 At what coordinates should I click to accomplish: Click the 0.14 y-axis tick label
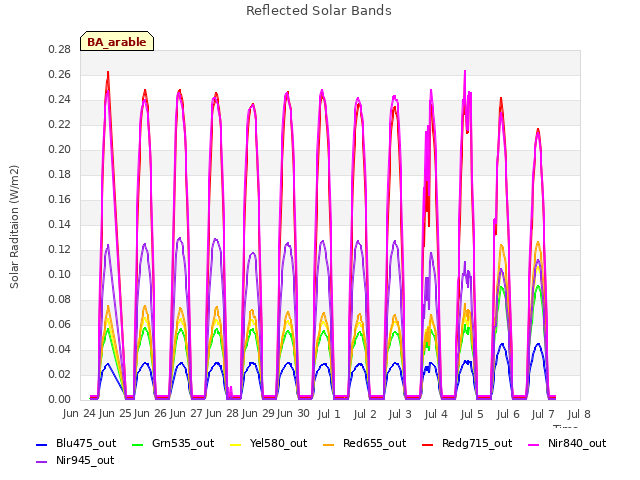coord(59,224)
